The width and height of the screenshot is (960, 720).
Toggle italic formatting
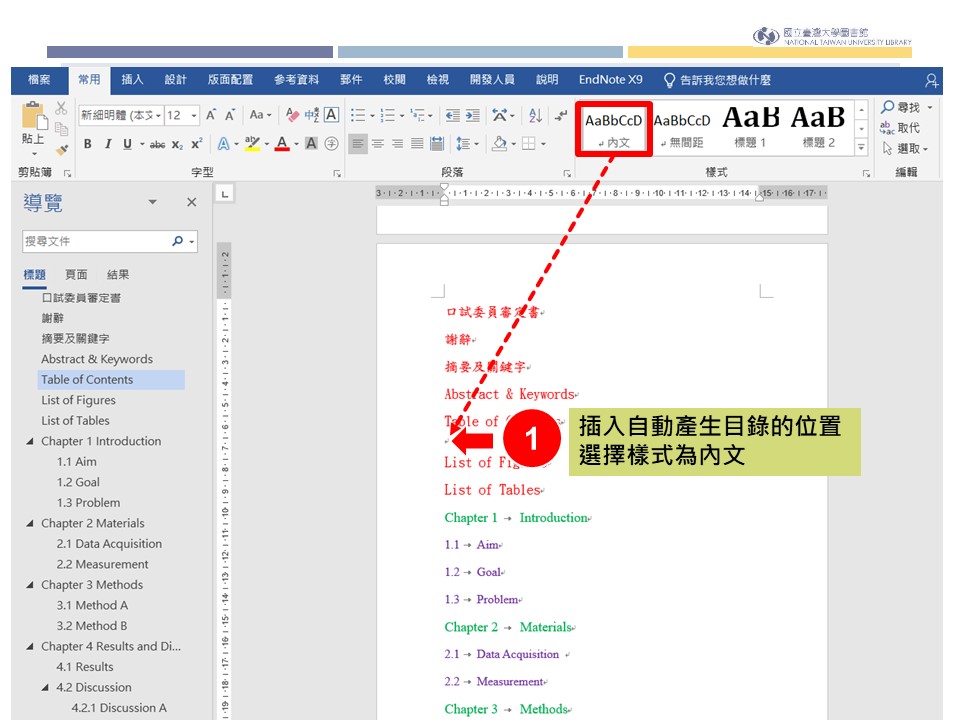[x=108, y=144]
